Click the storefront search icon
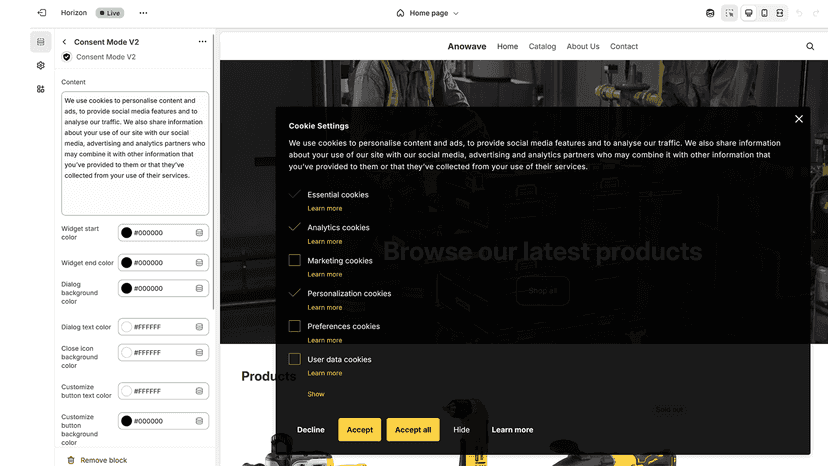828x466 pixels. (810, 46)
